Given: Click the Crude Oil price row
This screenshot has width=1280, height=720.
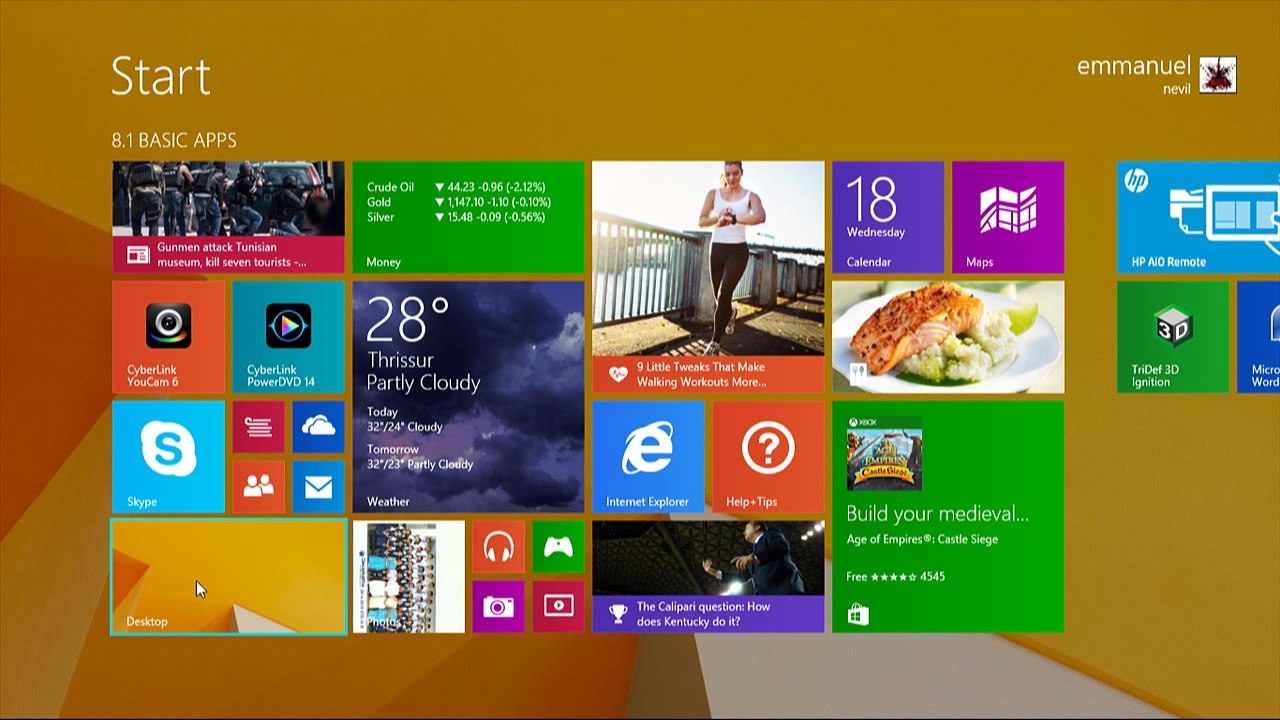Looking at the screenshot, I should 456,187.
